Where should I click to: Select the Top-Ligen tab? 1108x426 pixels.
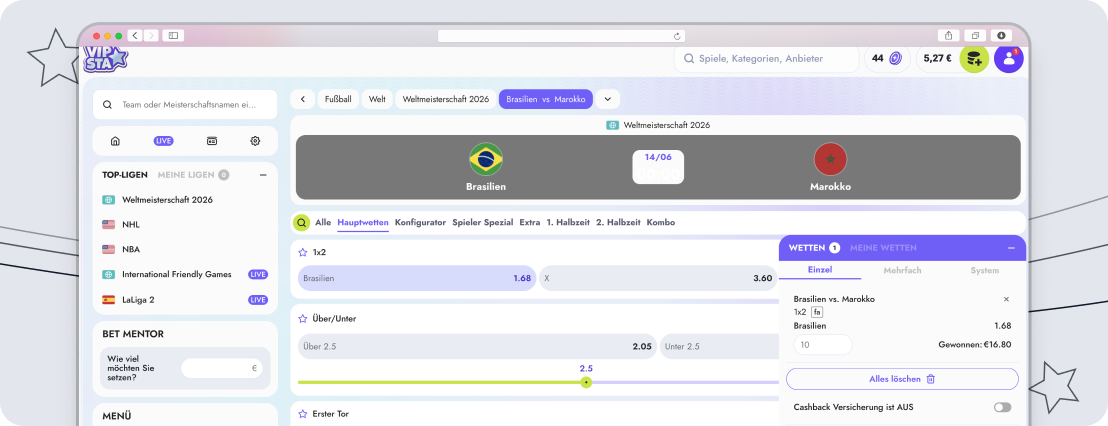tap(126, 174)
